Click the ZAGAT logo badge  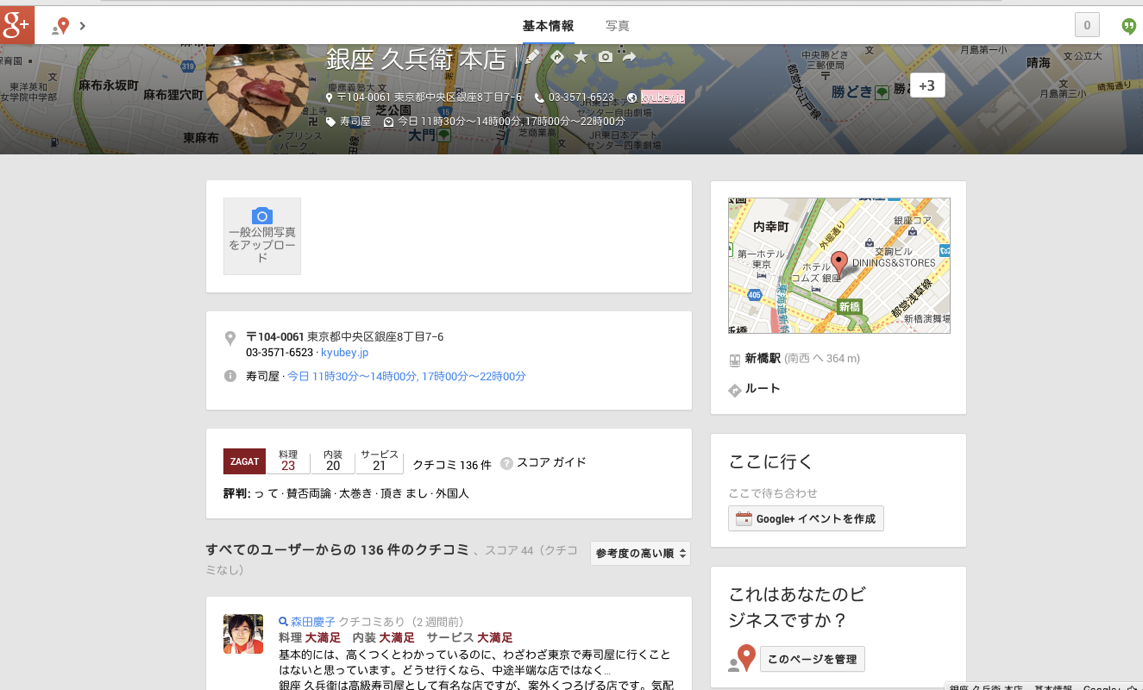click(x=244, y=461)
